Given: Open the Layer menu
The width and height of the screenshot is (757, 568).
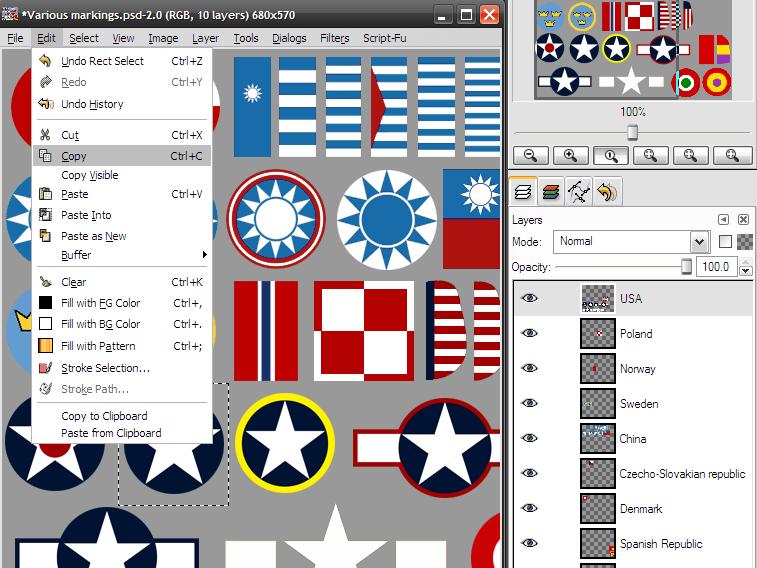Looking at the screenshot, I should [x=205, y=38].
